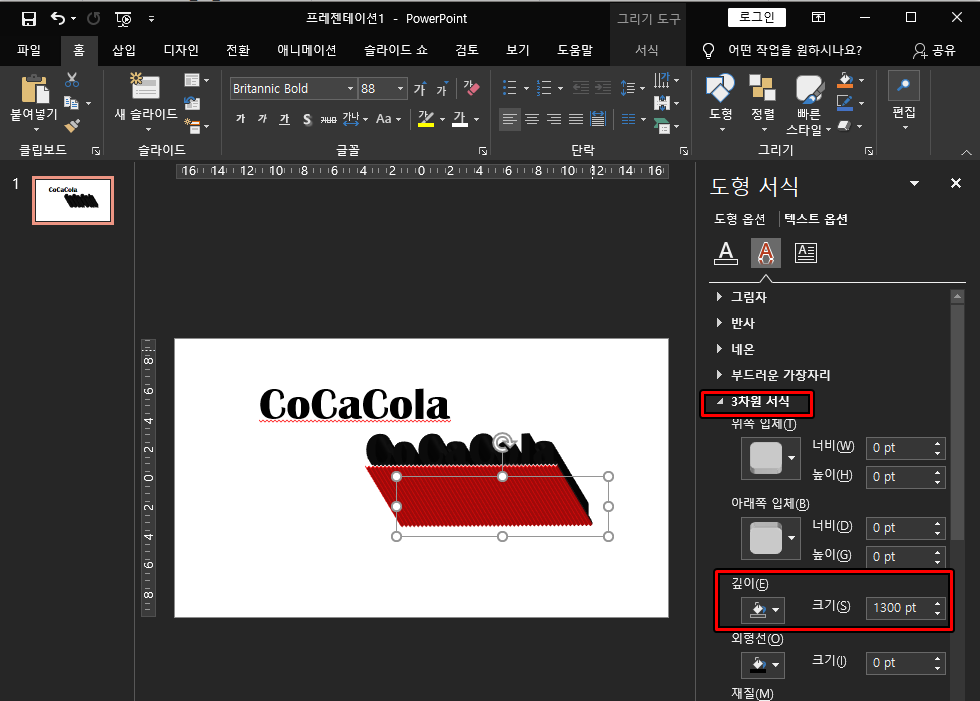Open 빠른 스타일 quick styles

pyautogui.click(x=809, y=105)
